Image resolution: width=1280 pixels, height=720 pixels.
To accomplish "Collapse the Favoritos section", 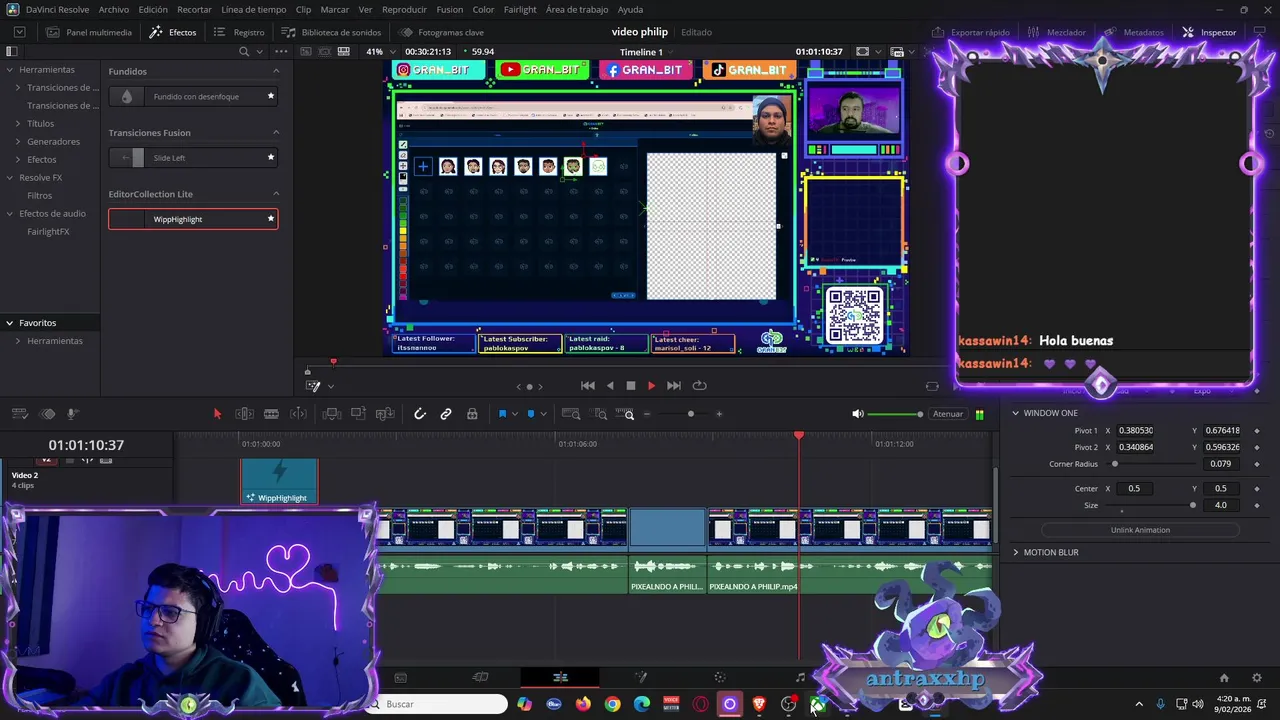I will 9,323.
